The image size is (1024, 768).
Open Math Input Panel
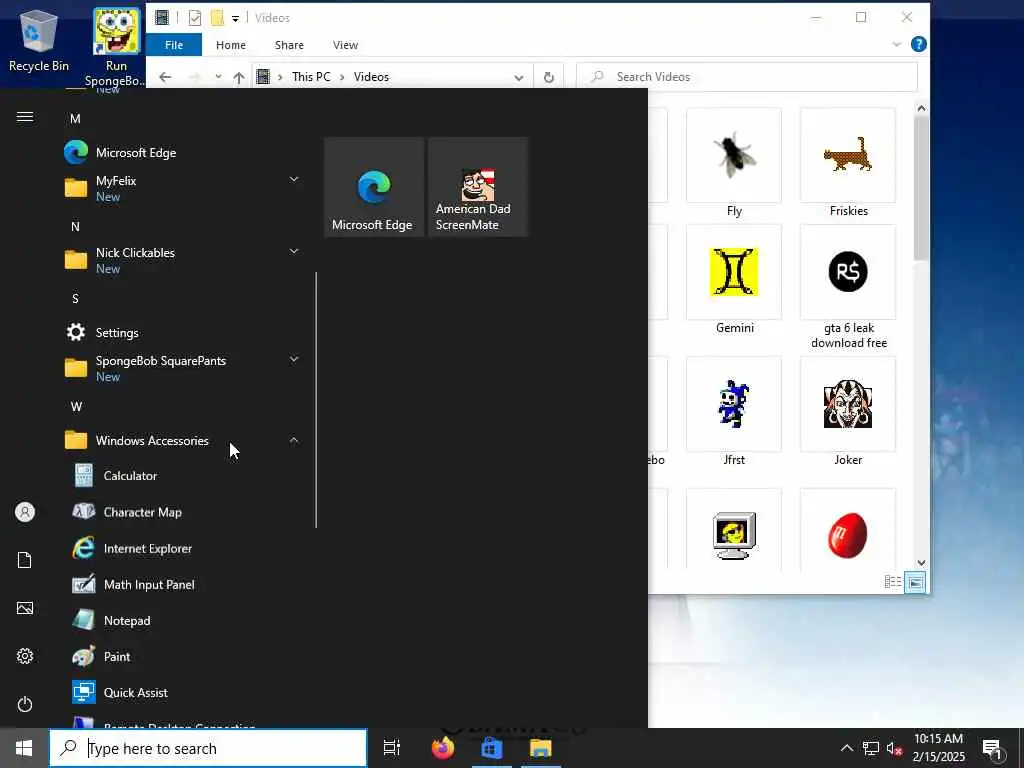click(x=181, y=584)
